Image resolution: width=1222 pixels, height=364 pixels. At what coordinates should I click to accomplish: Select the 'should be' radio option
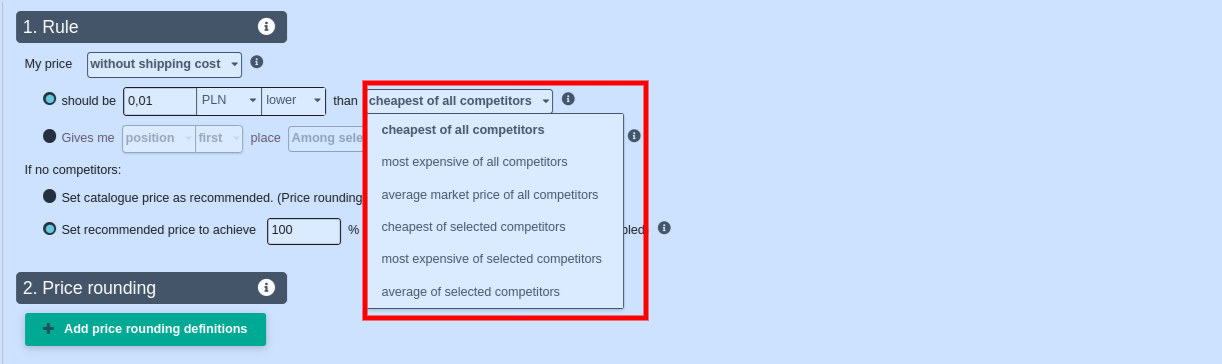(50, 99)
